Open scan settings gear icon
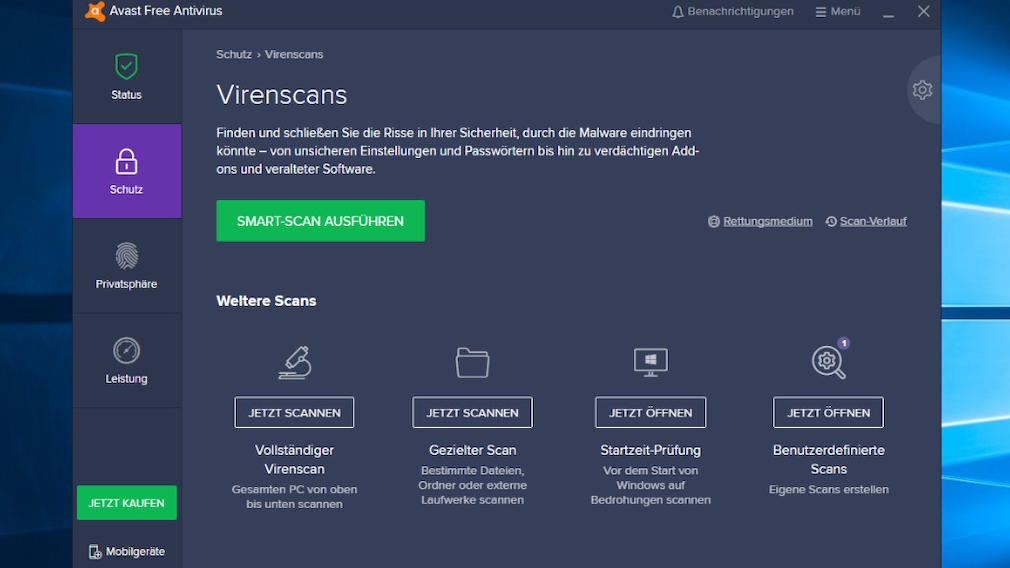The height and width of the screenshot is (568, 1010). coord(922,90)
